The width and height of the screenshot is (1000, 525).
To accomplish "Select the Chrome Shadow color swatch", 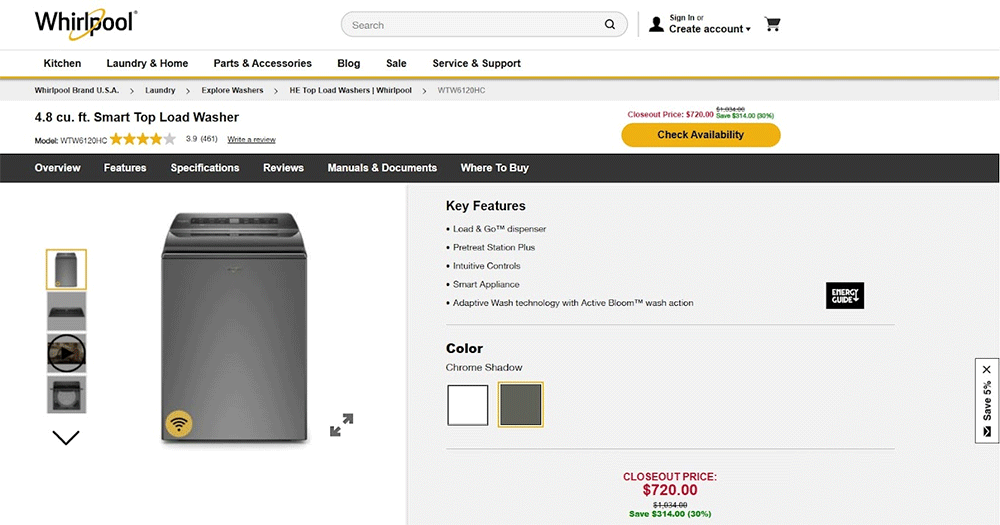I will tap(520, 405).
